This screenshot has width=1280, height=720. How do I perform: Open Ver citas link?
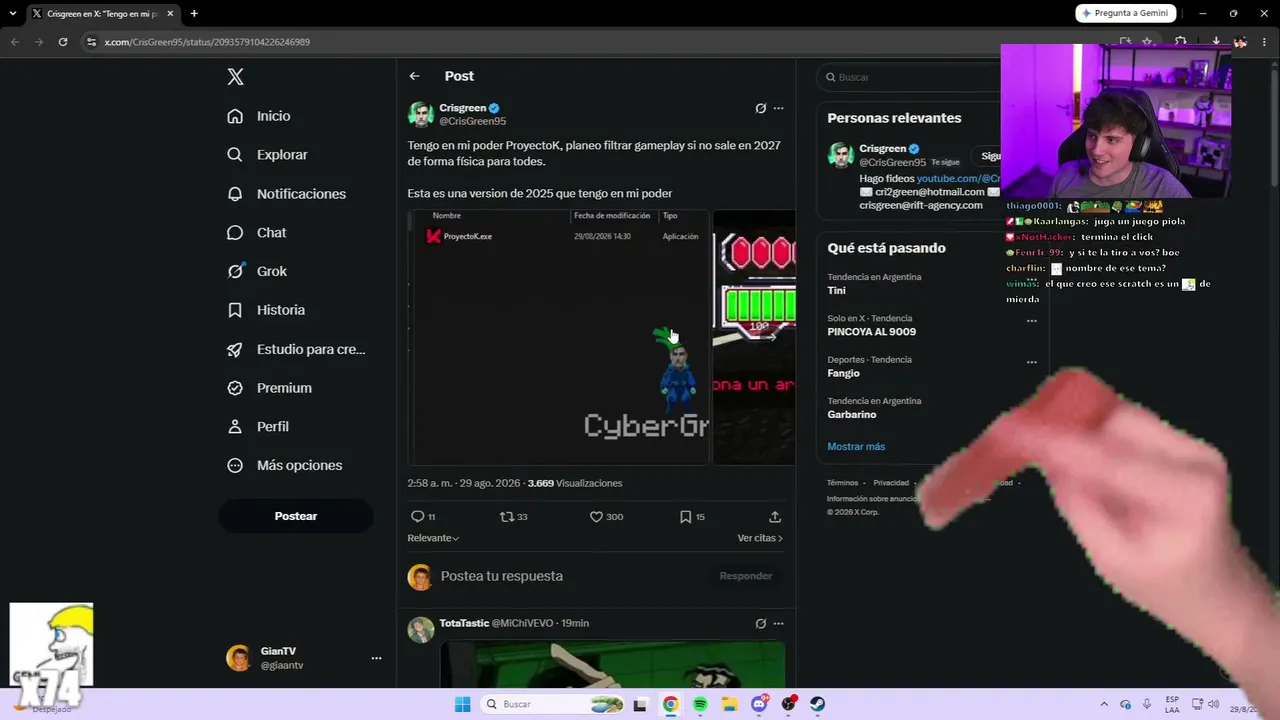(760, 538)
